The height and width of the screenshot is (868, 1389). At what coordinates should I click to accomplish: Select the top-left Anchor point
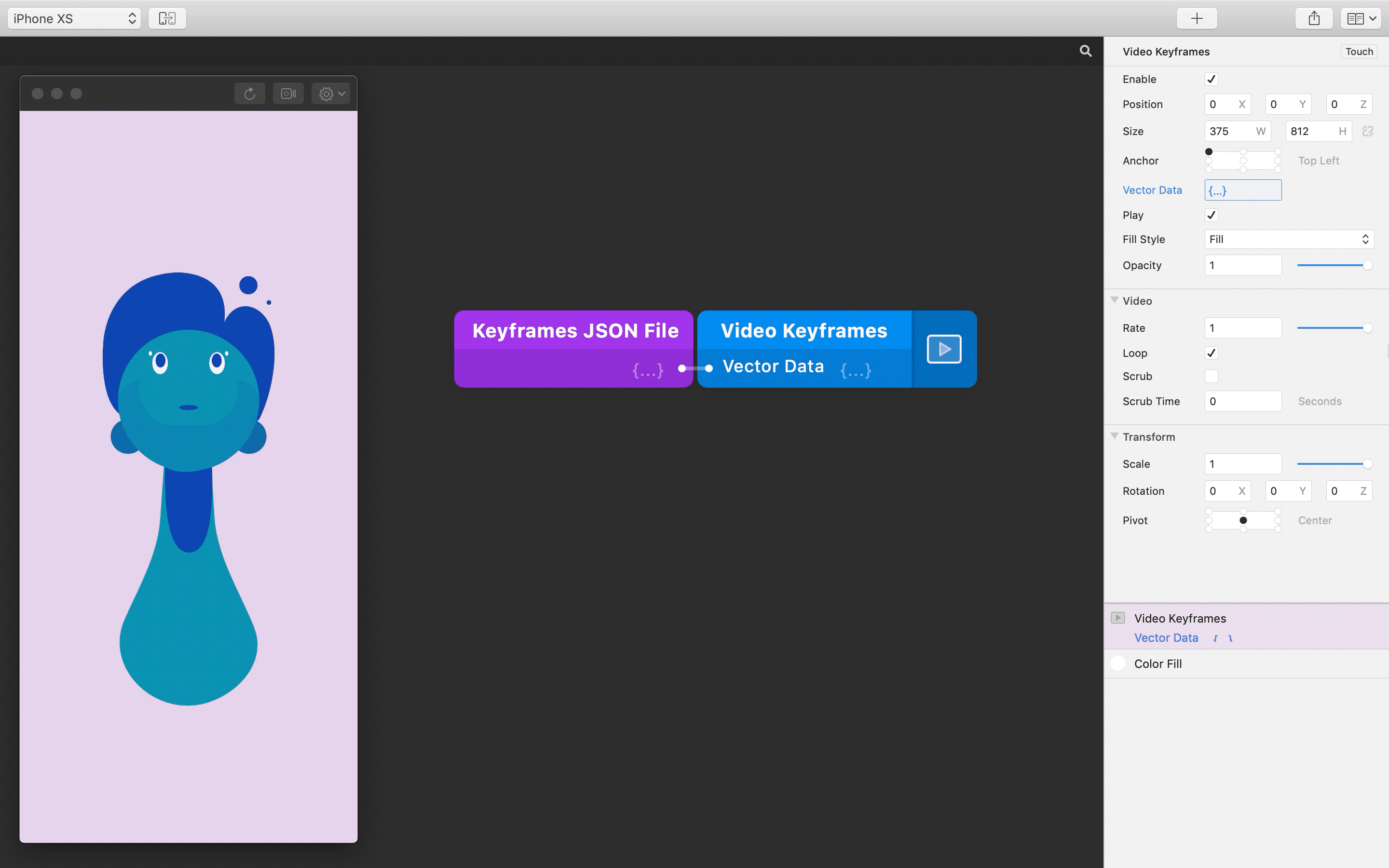(1209, 151)
